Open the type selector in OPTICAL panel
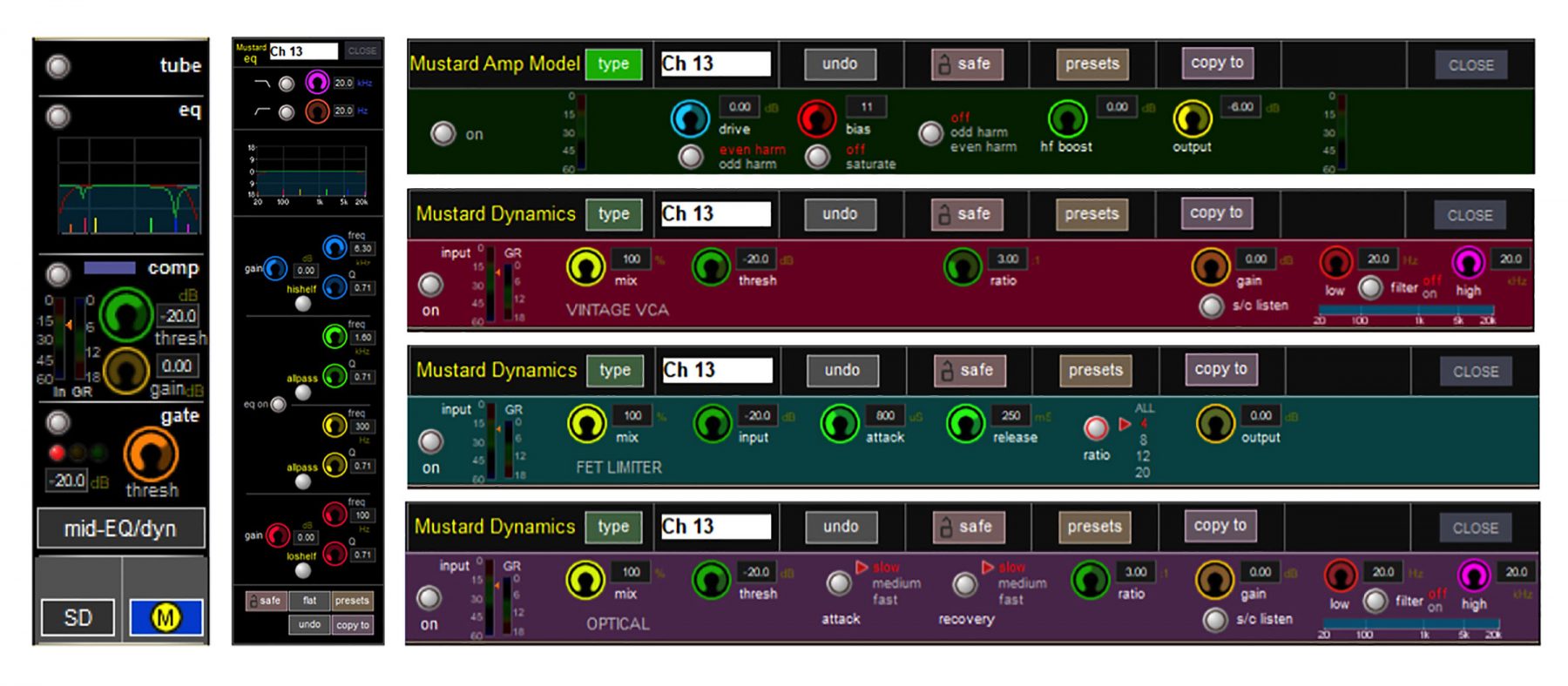The height and width of the screenshot is (686, 1568). tap(613, 527)
